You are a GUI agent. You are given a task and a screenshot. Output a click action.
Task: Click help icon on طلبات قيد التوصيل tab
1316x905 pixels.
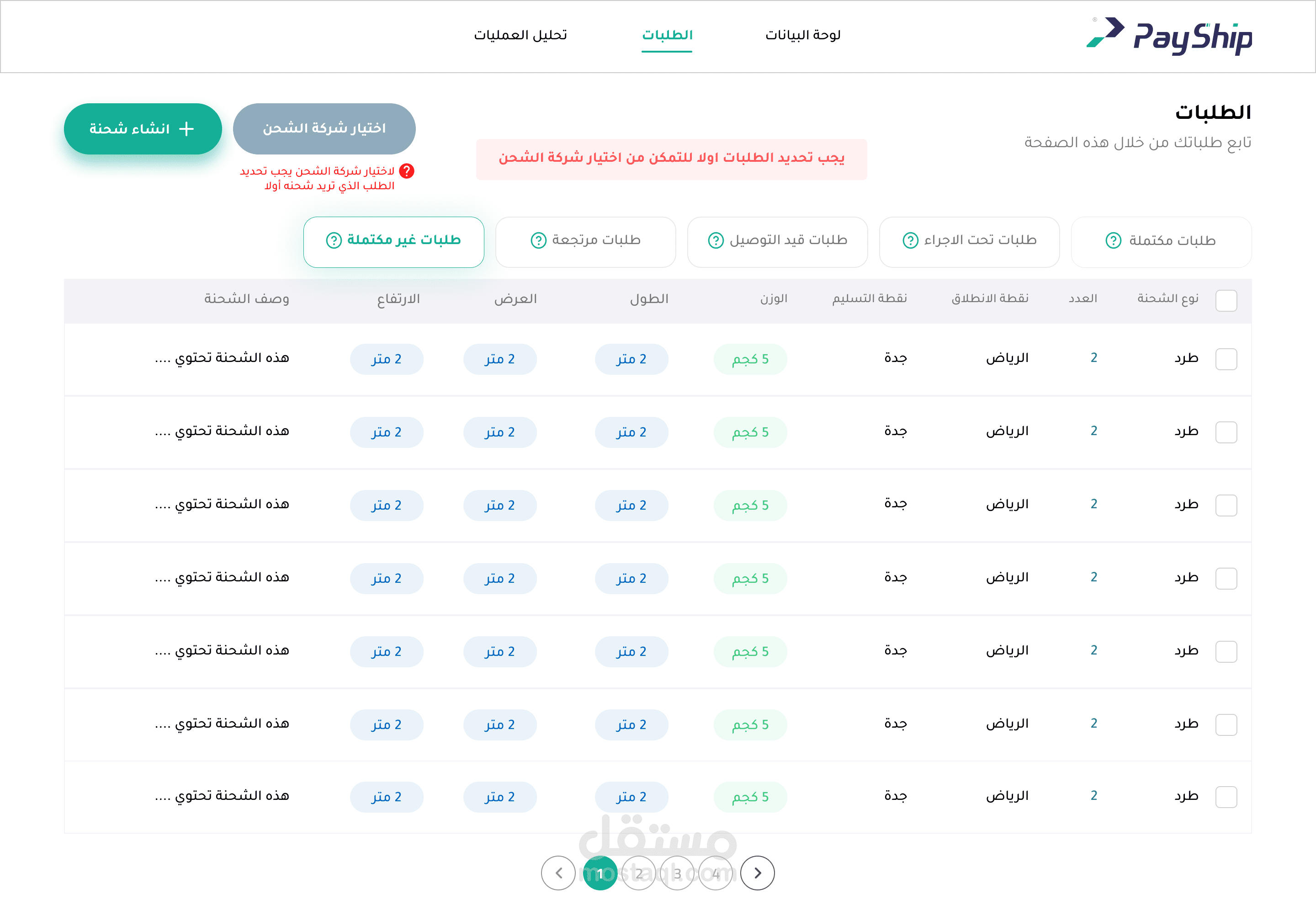pos(716,240)
